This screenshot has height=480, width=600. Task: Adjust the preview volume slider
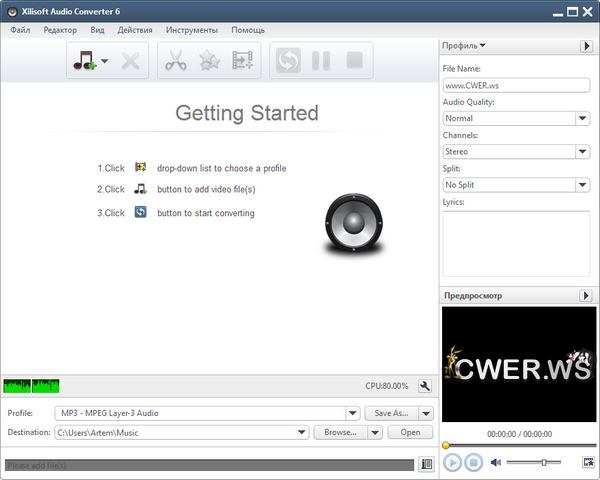tap(544, 462)
